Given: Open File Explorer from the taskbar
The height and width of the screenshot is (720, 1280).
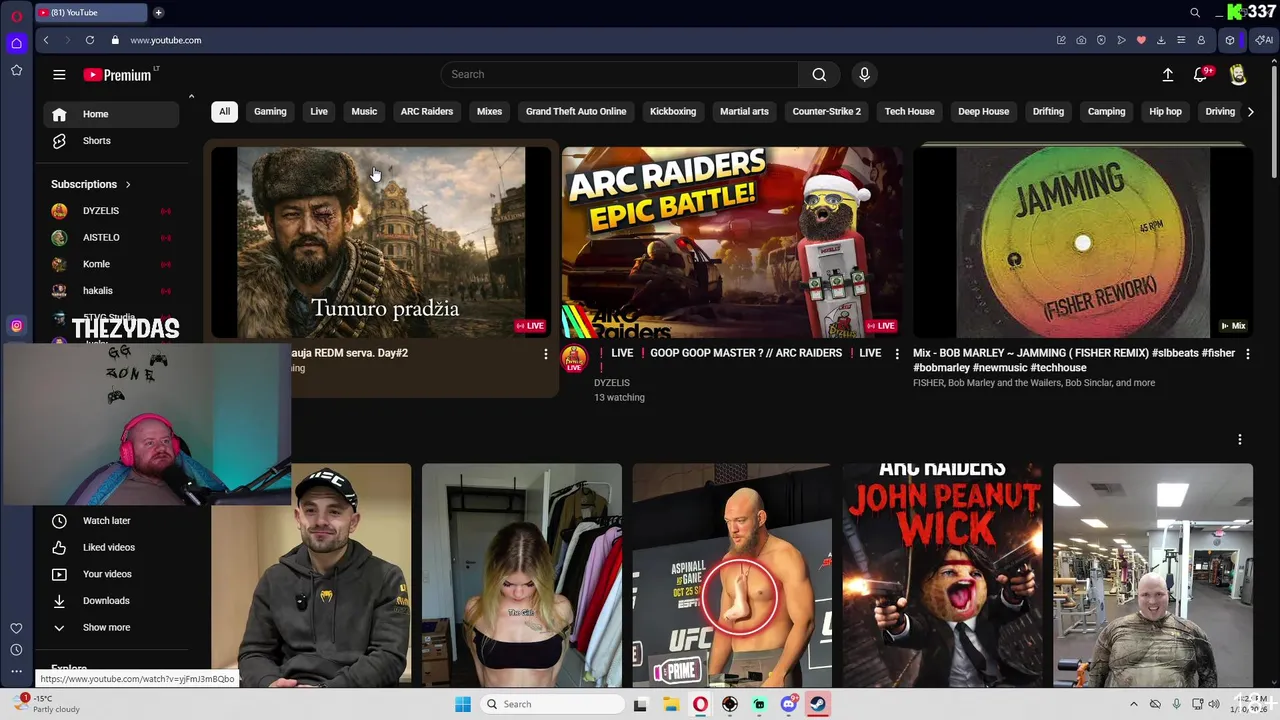Looking at the screenshot, I should (x=670, y=704).
